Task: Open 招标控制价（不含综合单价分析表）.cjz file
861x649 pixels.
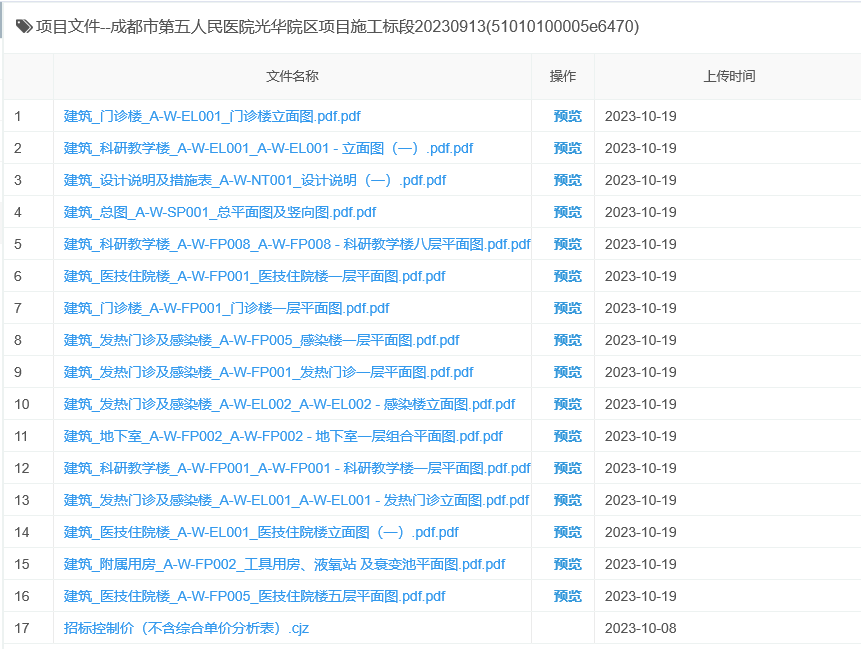Action: 186,628
